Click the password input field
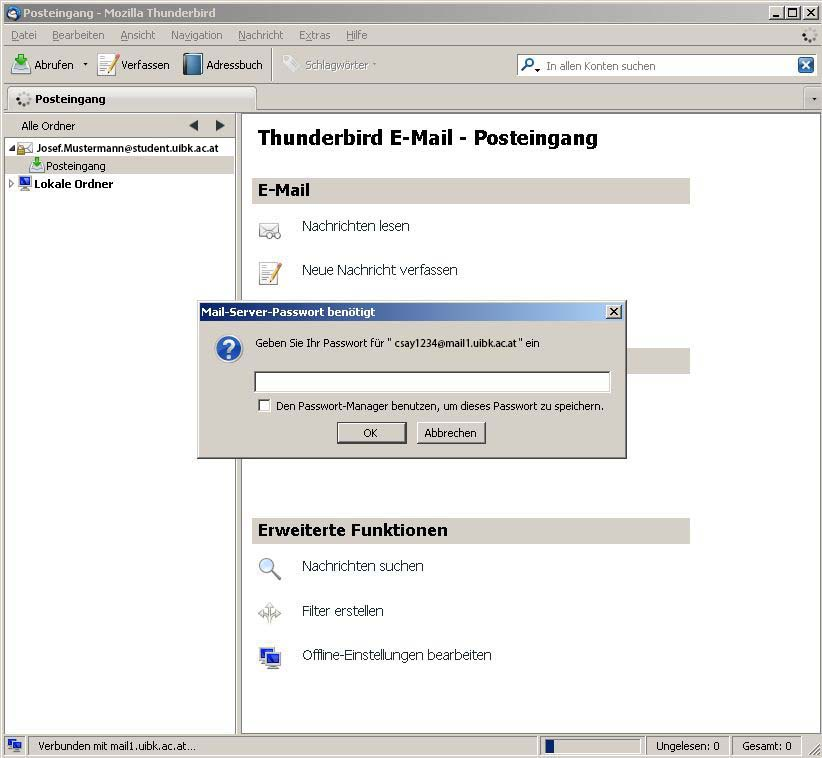This screenshot has height=758, width=822. click(432, 382)
